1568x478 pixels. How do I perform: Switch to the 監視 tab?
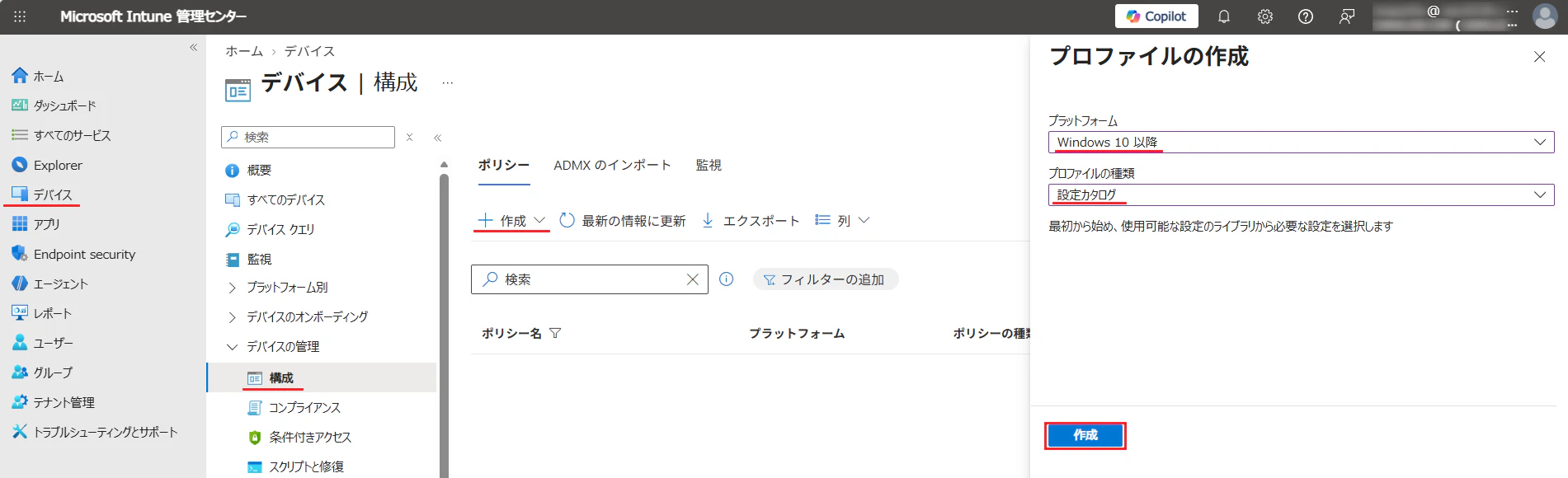point(709,166)
